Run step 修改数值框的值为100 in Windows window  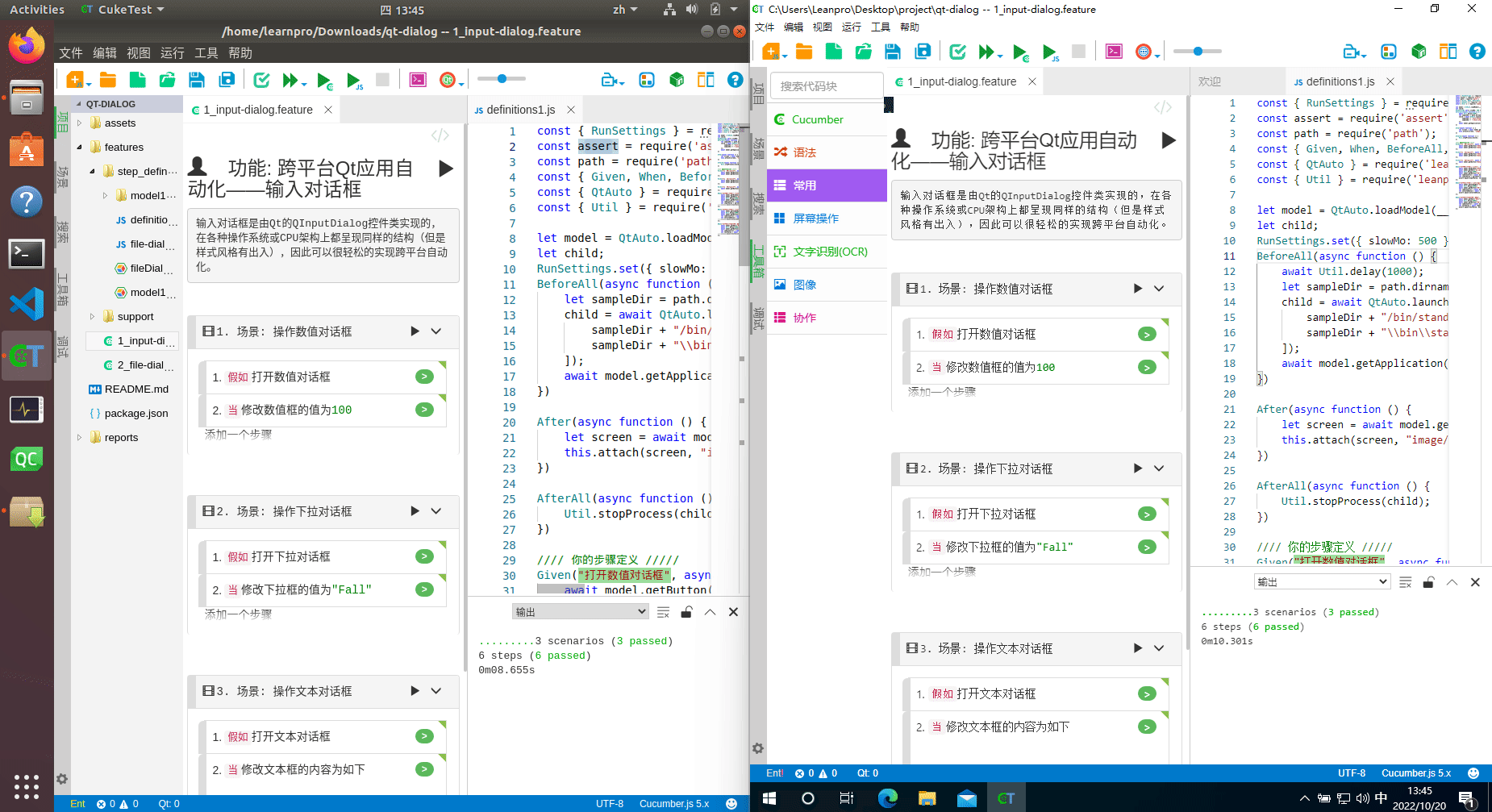click(x=1147, y=368)
